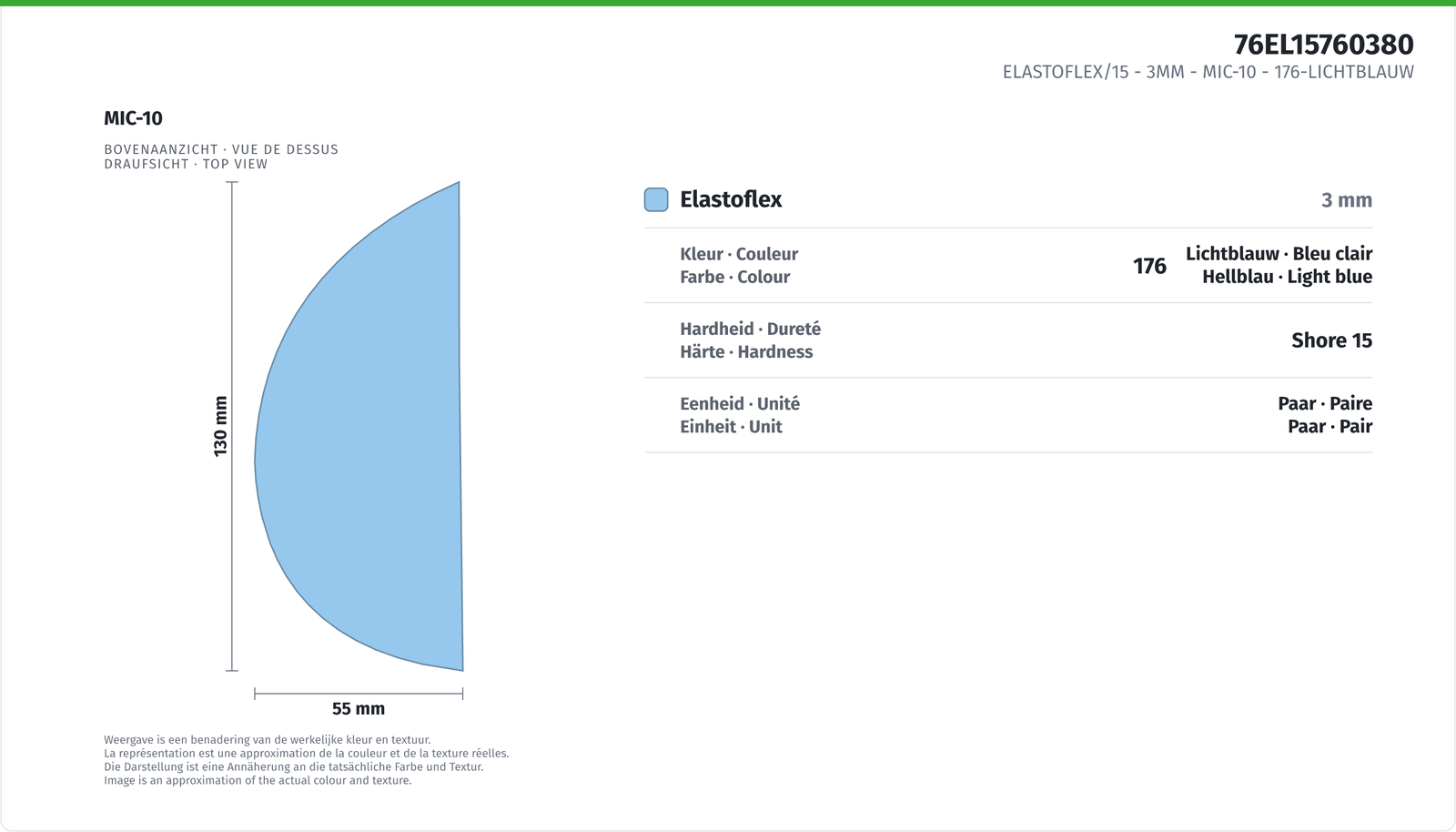Click the Farbe · Colour label

(734, 277)
